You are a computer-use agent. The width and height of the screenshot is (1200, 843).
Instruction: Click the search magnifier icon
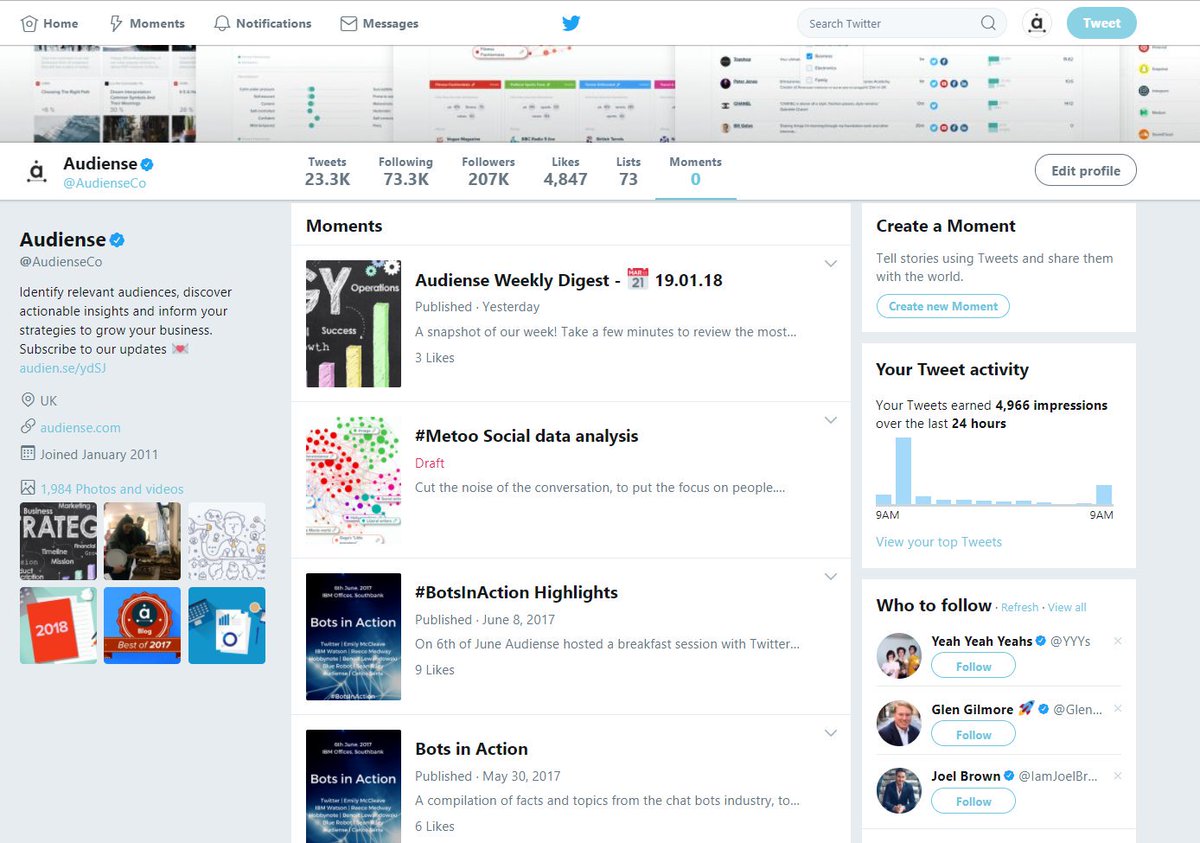[x=988, y=23]
